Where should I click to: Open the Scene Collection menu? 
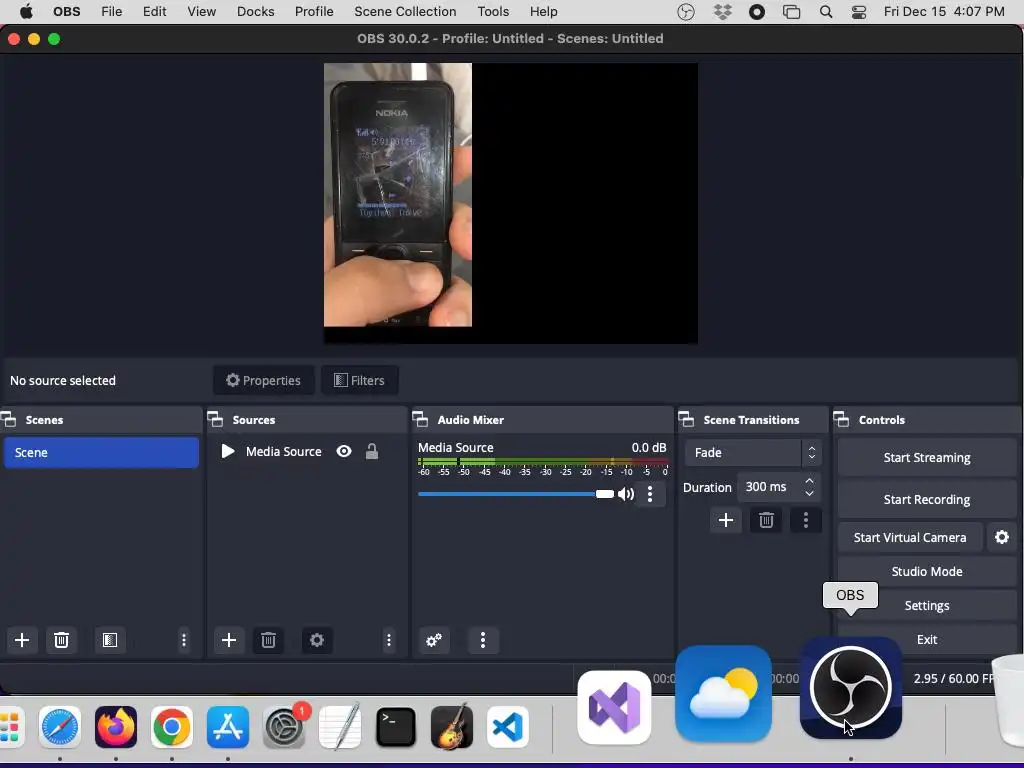405,12
